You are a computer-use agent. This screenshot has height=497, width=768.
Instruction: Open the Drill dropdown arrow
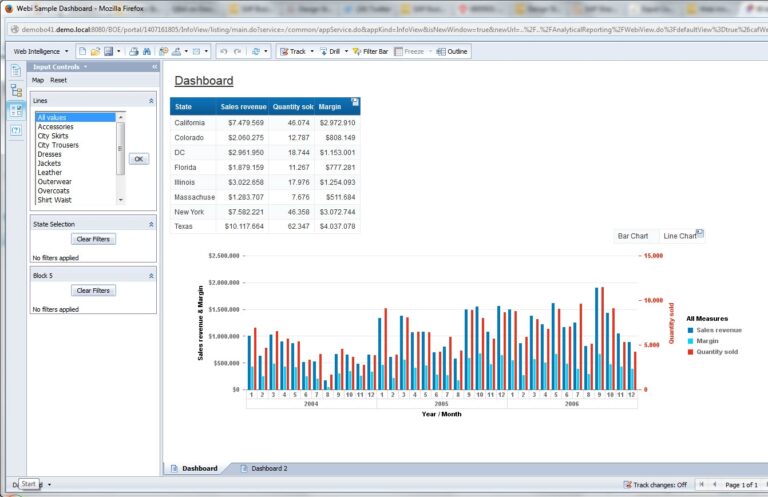[346, 51]
